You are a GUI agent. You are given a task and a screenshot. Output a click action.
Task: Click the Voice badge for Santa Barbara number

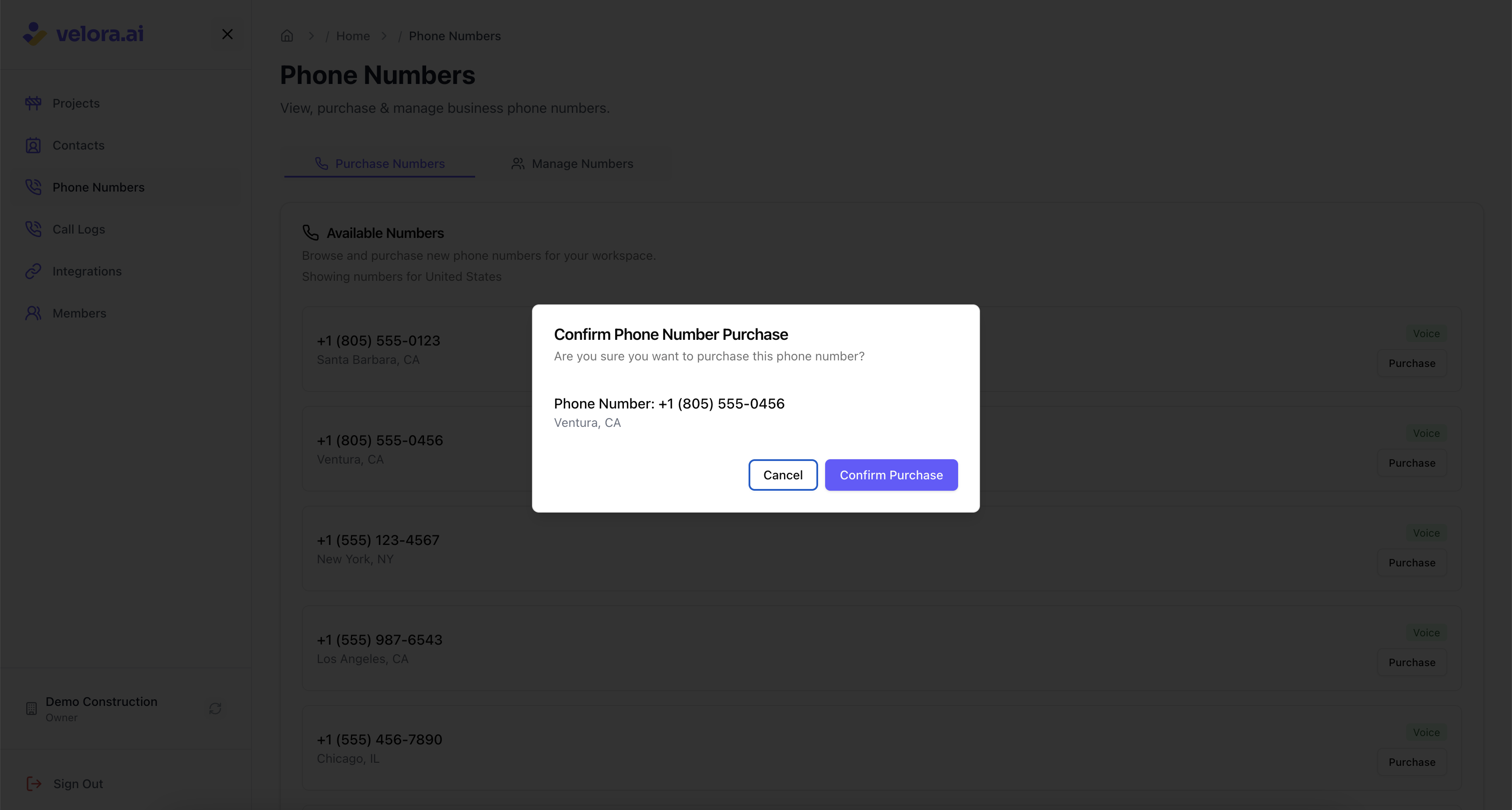tap(1426, 333)
